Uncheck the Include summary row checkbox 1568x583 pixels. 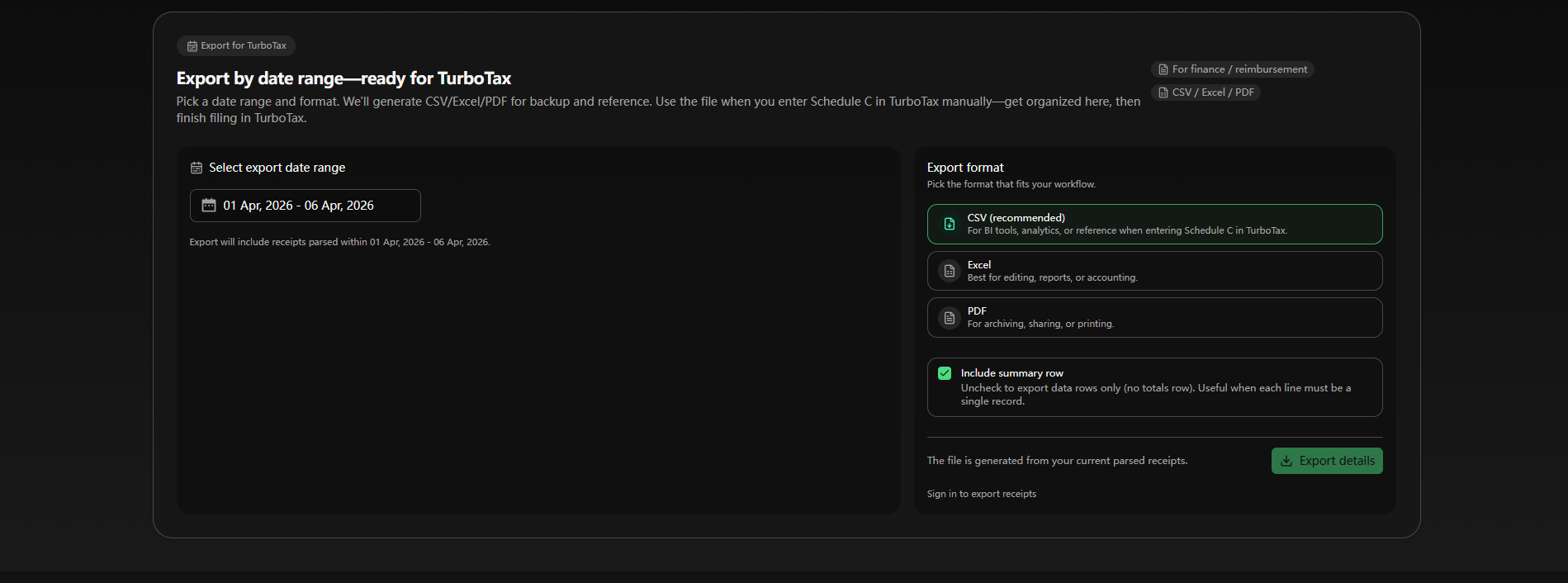point(945,373)
